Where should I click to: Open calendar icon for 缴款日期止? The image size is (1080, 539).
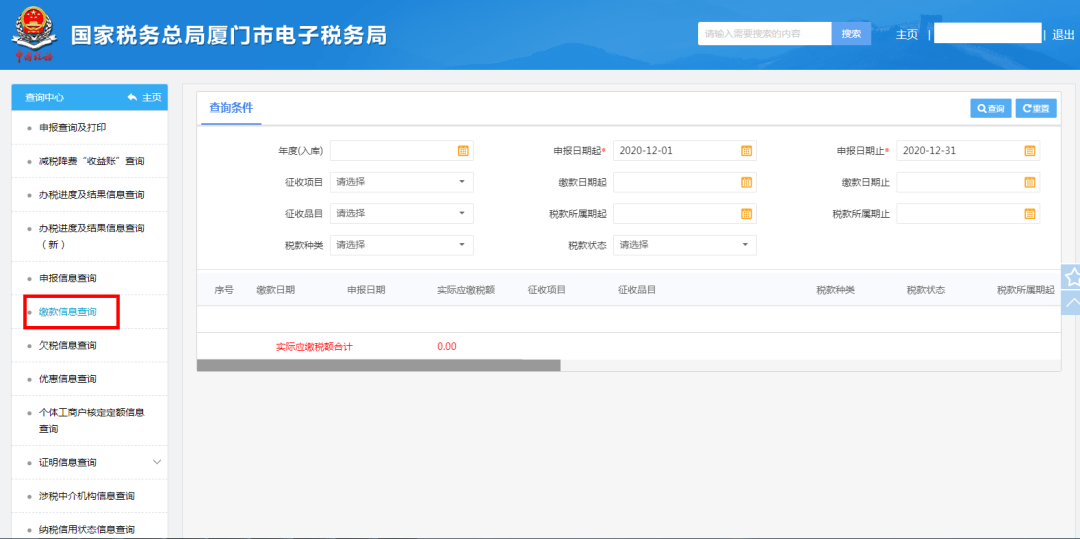[x=1030, y=182]
